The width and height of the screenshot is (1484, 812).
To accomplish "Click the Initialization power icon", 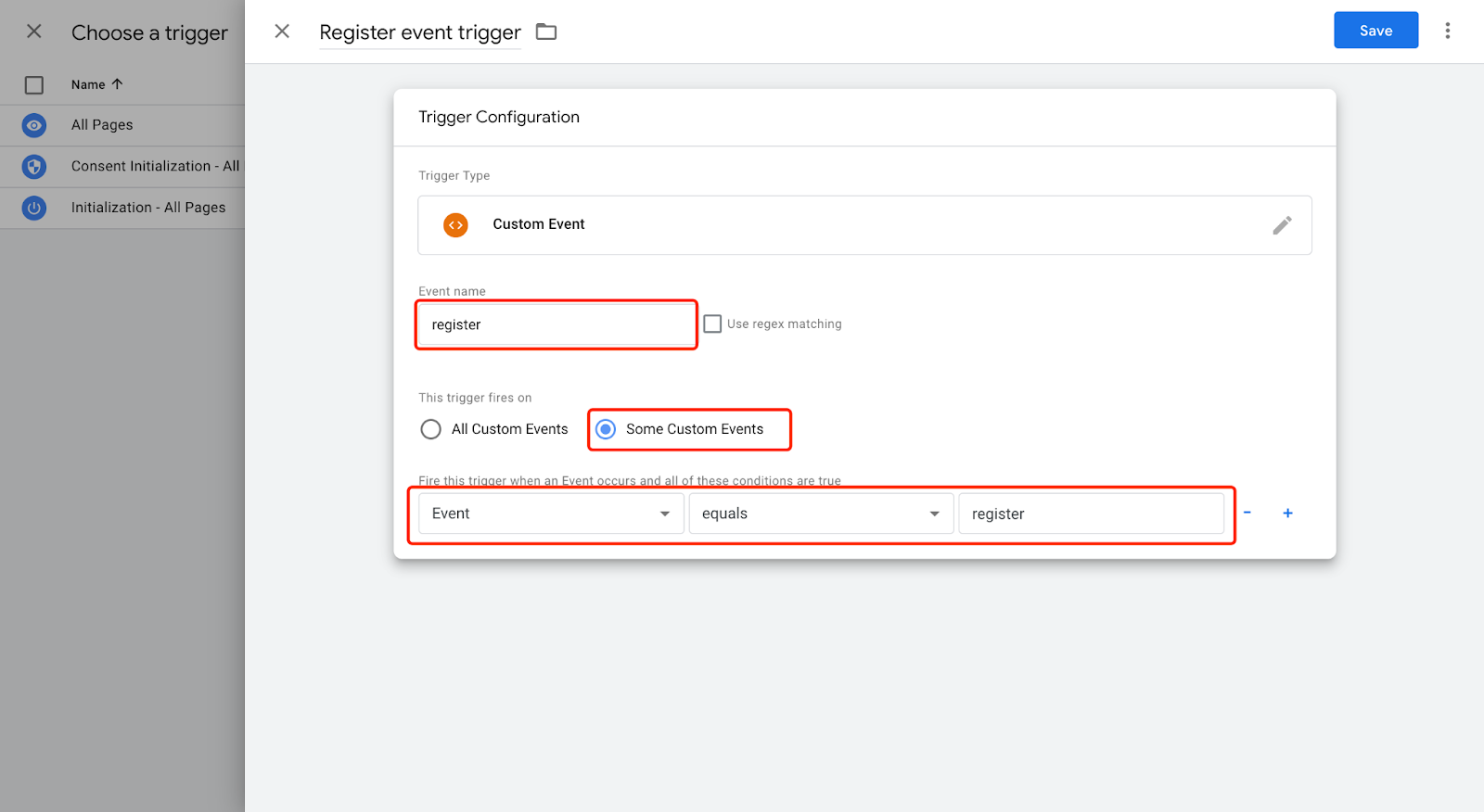I will [34, 208].
